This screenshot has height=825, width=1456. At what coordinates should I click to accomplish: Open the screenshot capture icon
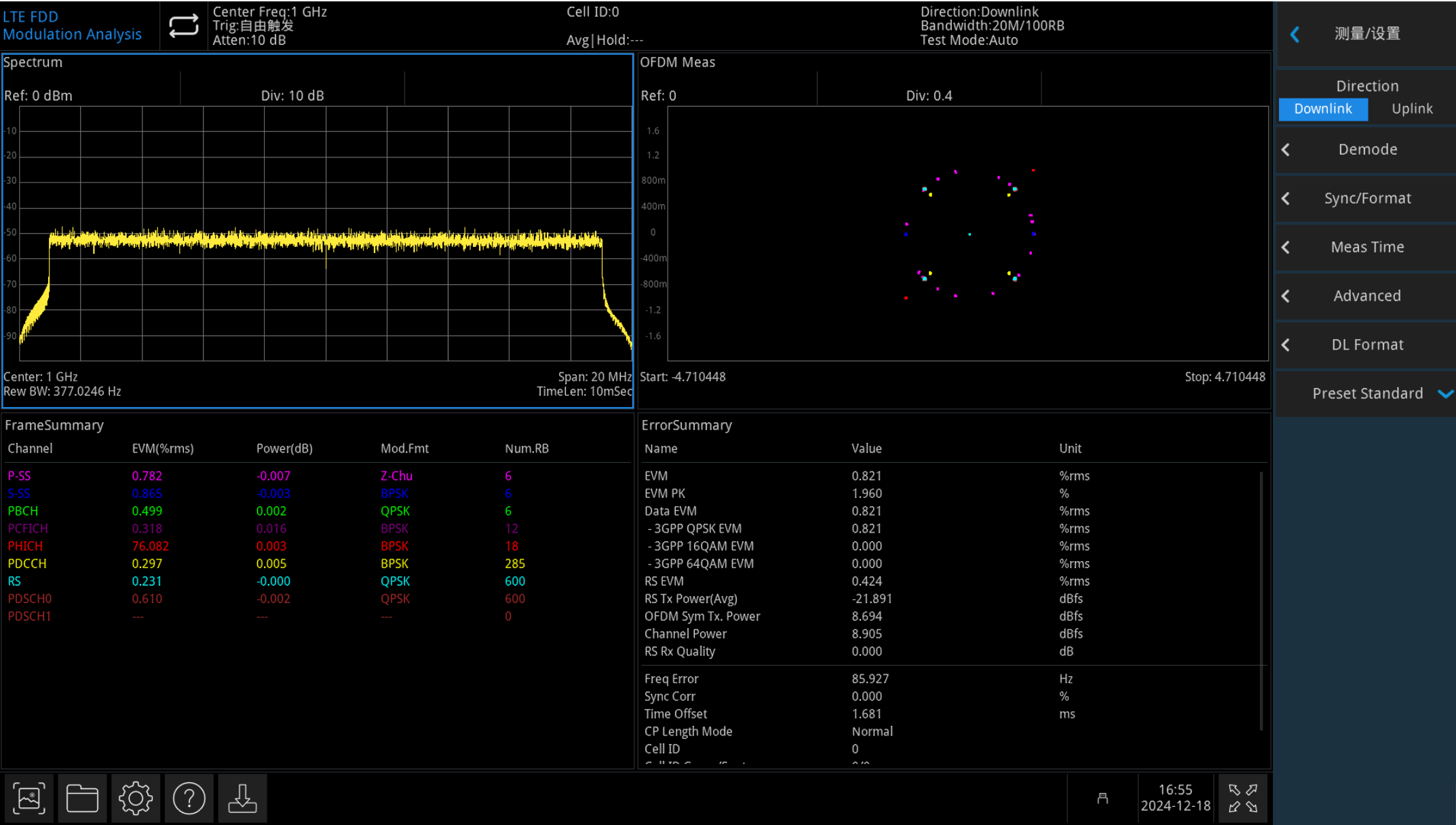pyautogui.click(x=29, y=798)
